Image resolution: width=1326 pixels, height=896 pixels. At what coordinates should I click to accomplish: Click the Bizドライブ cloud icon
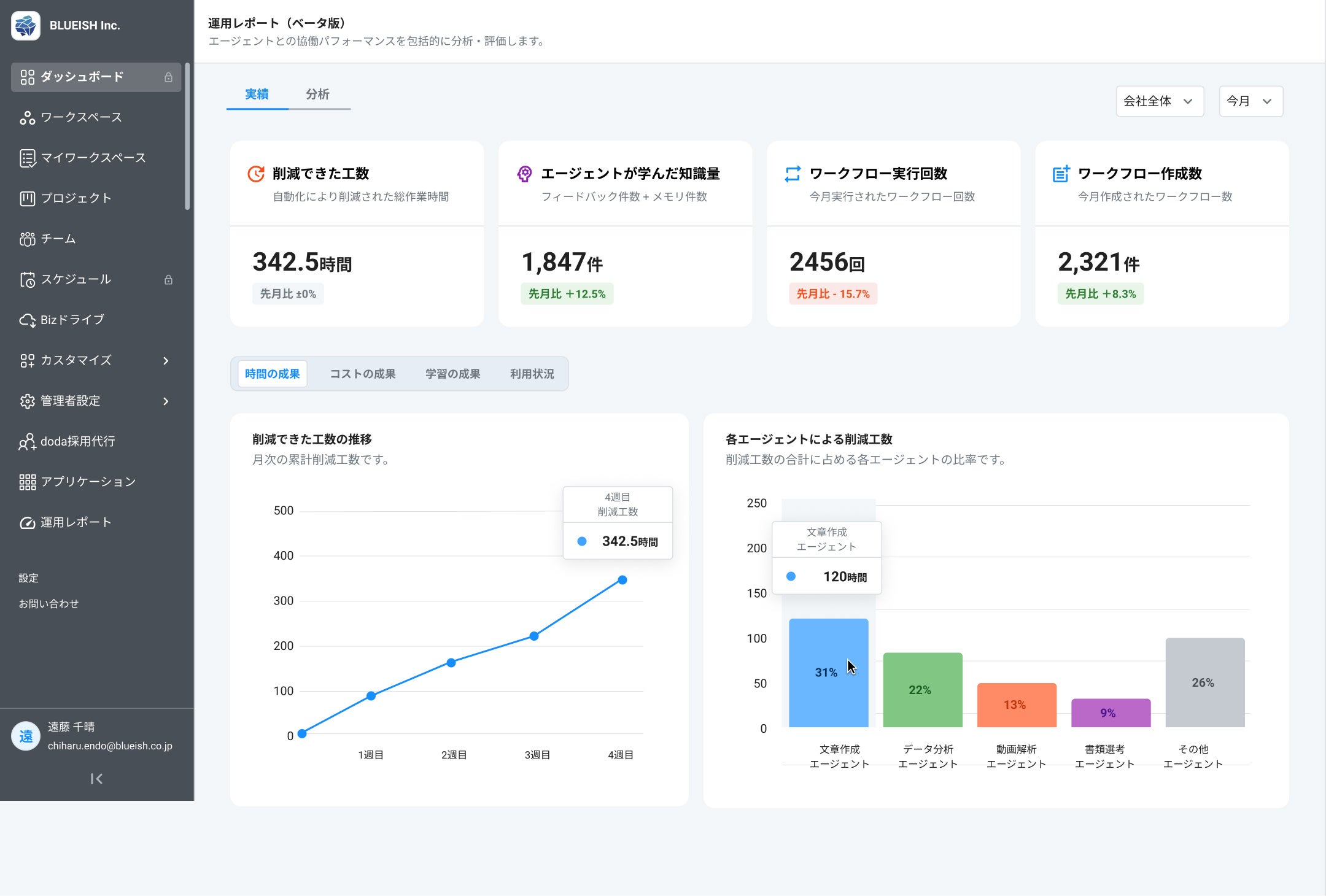point(27,320)
